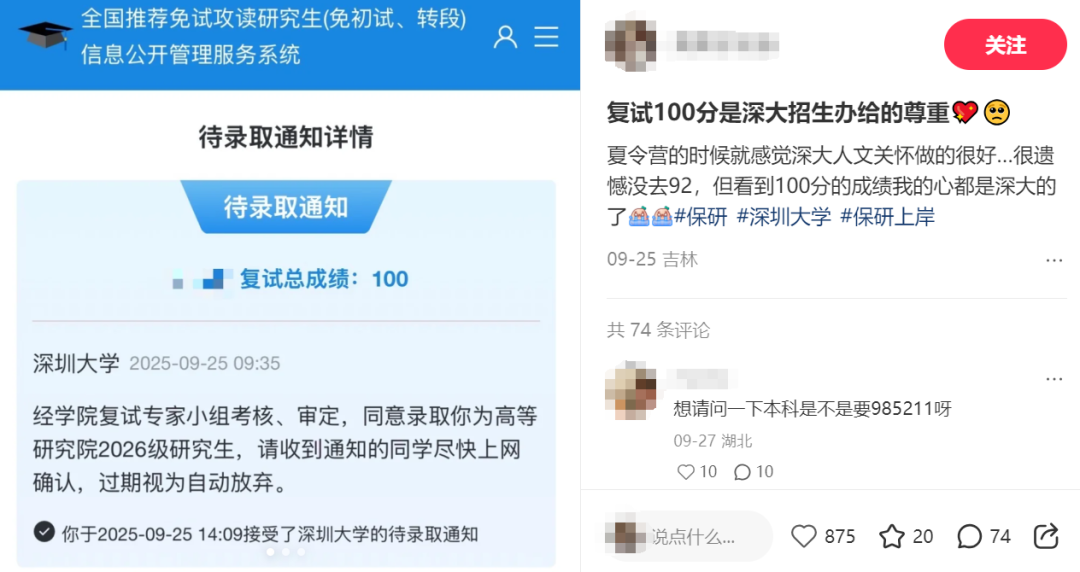This screenshot has height=572, width=1080.
Task: Open comment options three-dot menu
Action: tap(1054, 379)
